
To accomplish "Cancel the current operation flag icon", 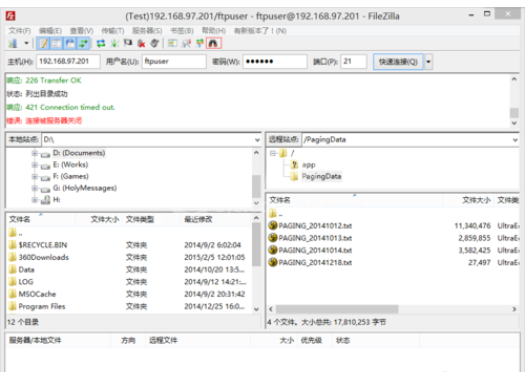I will 128,43.
